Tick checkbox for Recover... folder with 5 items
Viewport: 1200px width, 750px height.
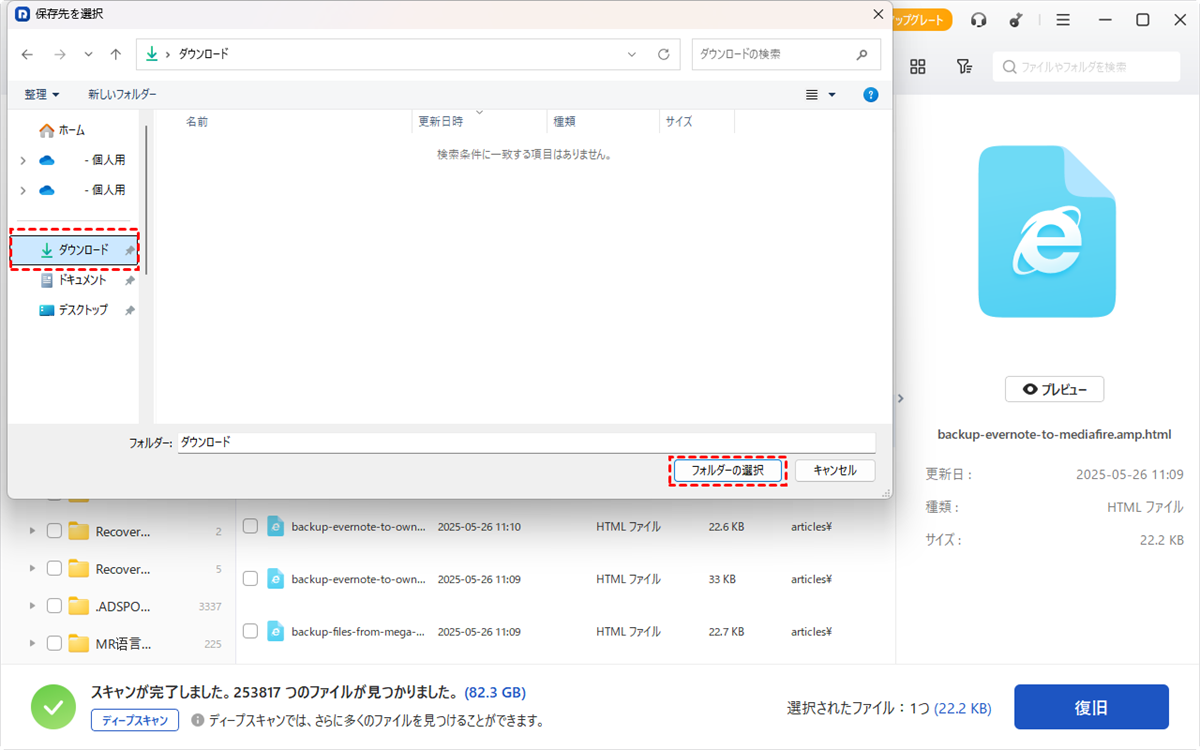coord(54,568)
